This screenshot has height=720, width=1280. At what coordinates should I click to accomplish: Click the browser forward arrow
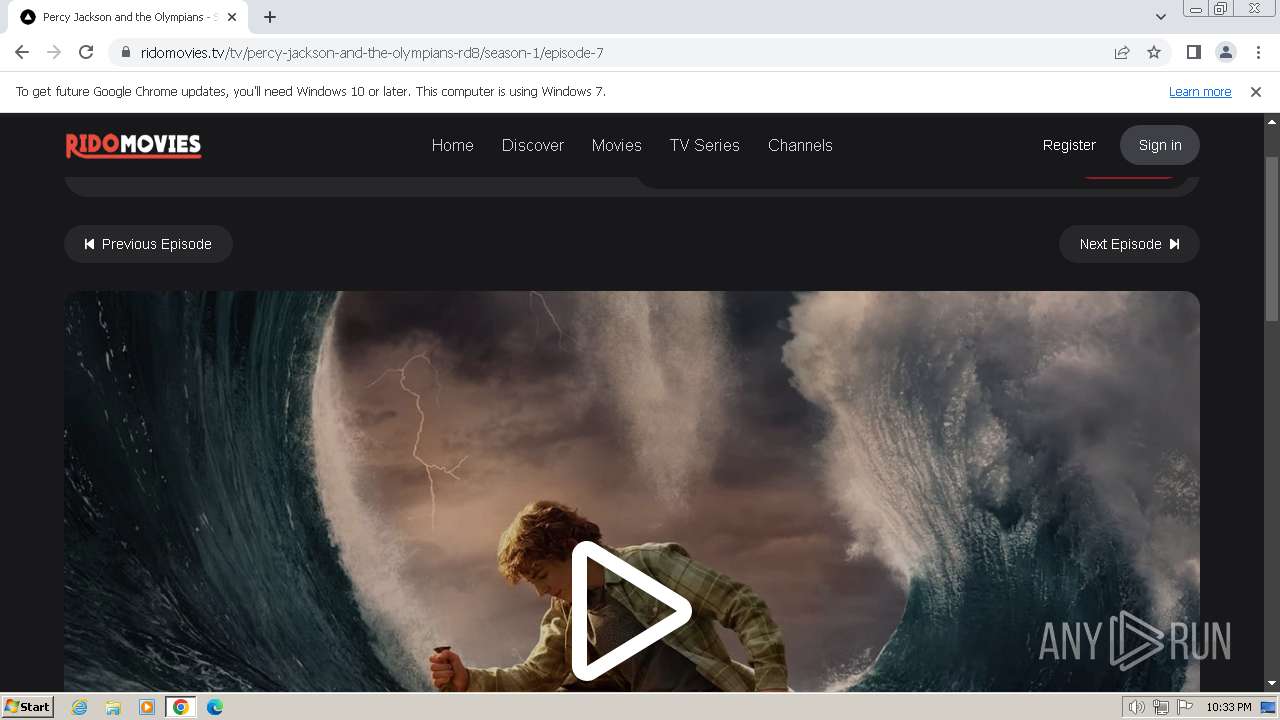[54, 52]
